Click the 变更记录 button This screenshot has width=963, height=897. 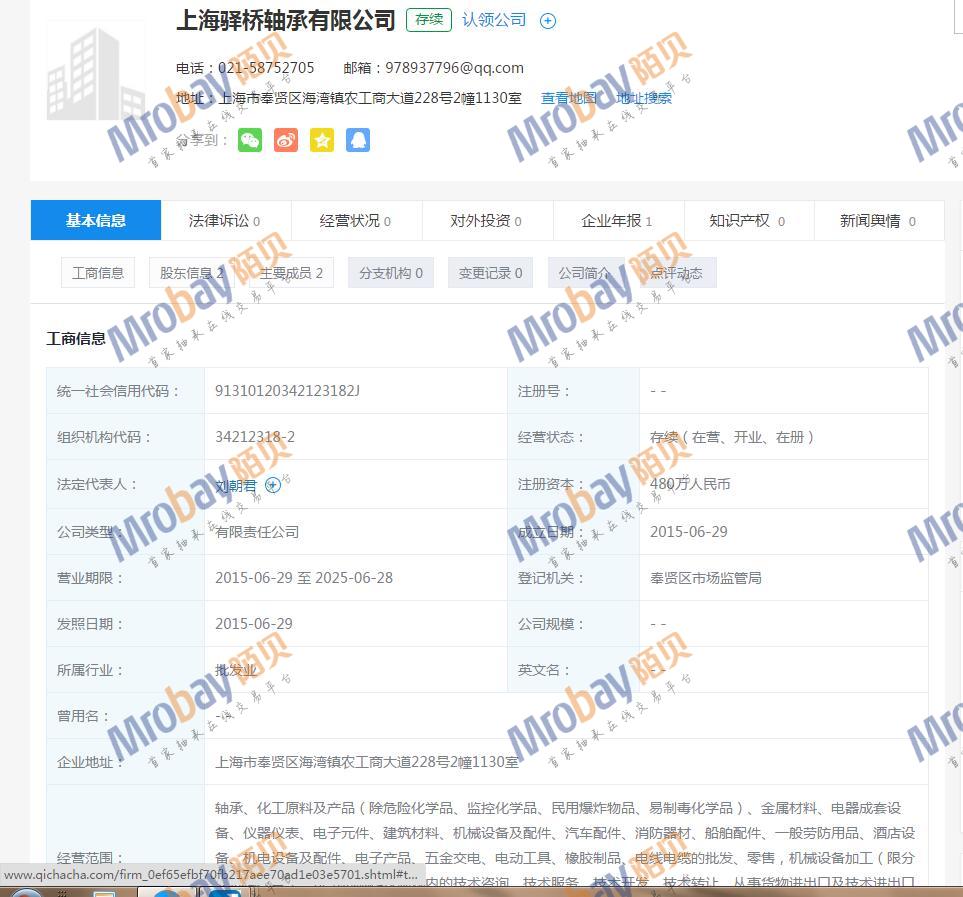(x=490, y=273)
